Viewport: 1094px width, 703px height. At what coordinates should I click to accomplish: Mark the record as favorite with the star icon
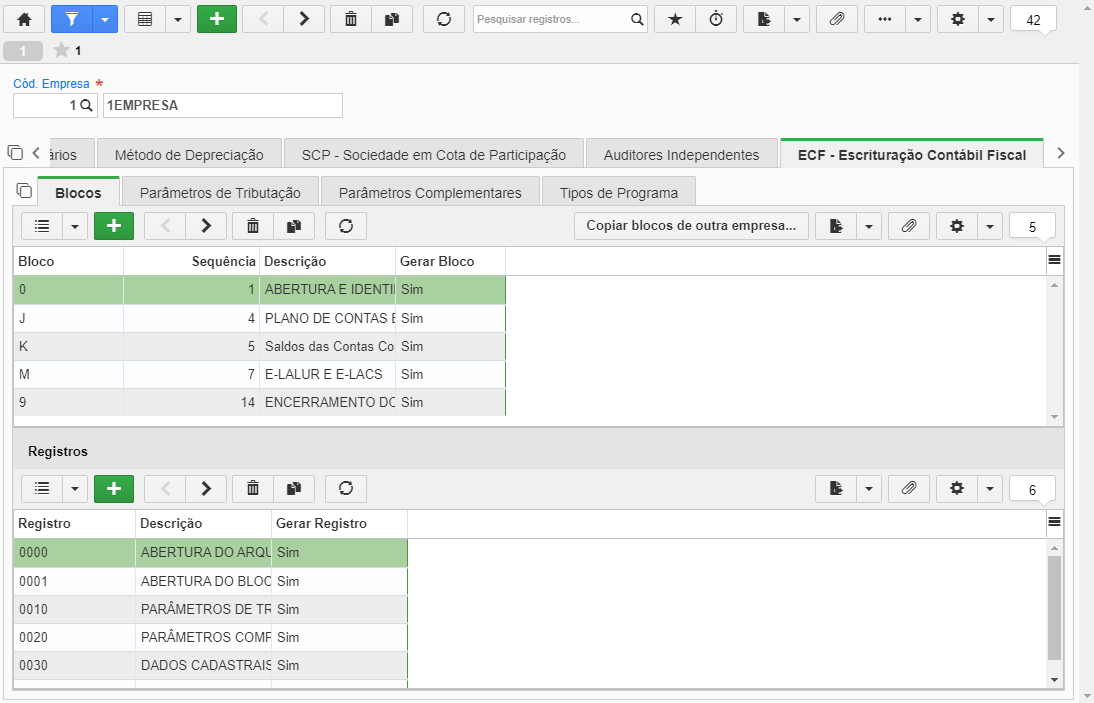675,20
